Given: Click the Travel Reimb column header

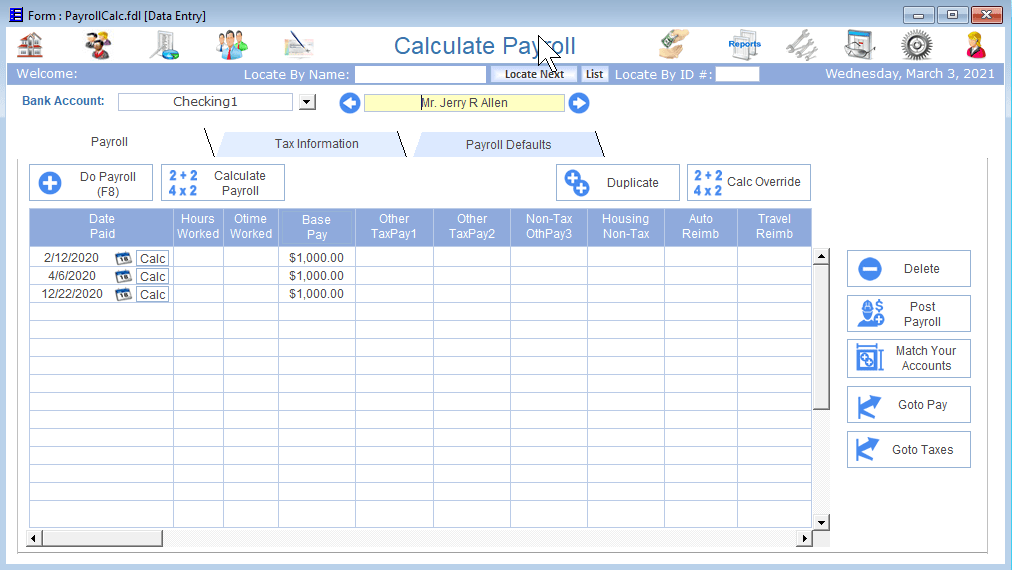Looking at the screenshot, I should pos(774,227).
